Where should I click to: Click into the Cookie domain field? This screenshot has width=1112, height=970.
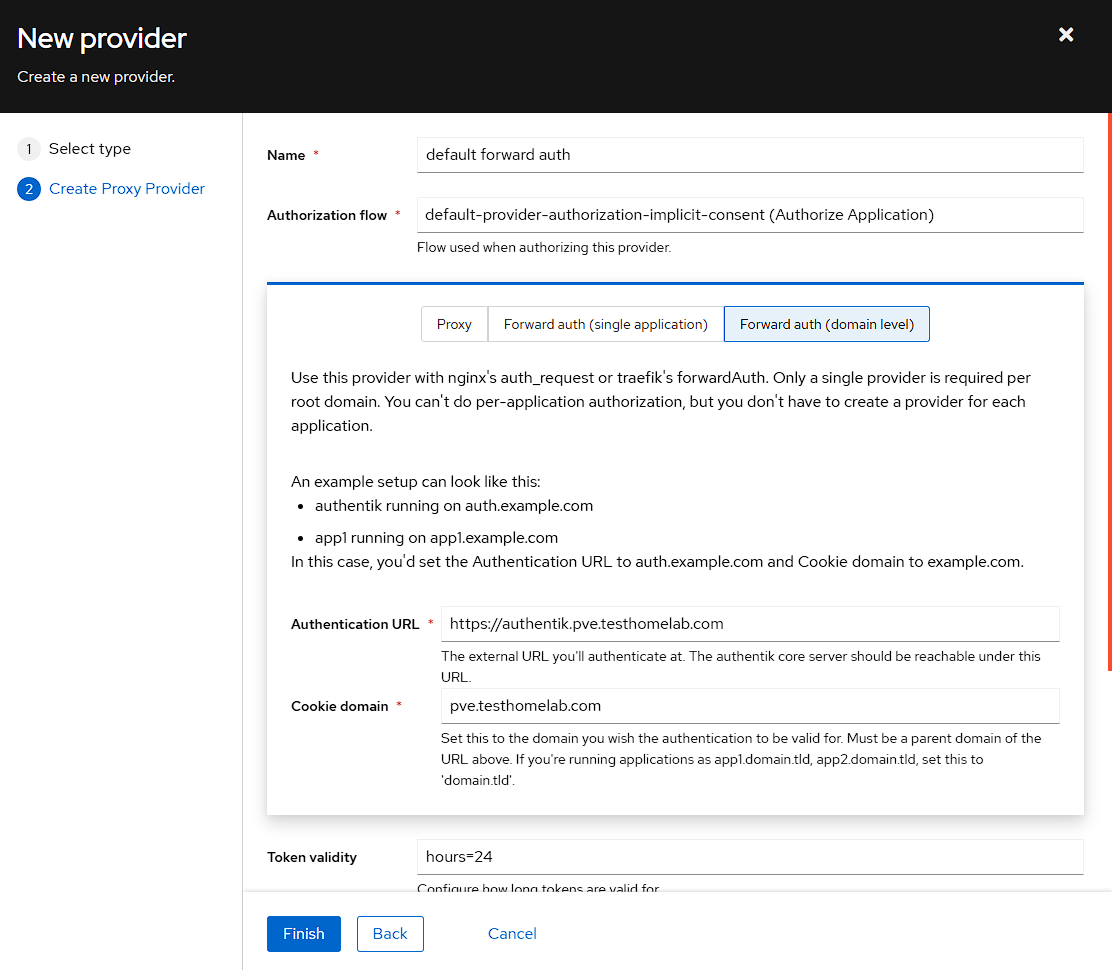click(749, 706)
